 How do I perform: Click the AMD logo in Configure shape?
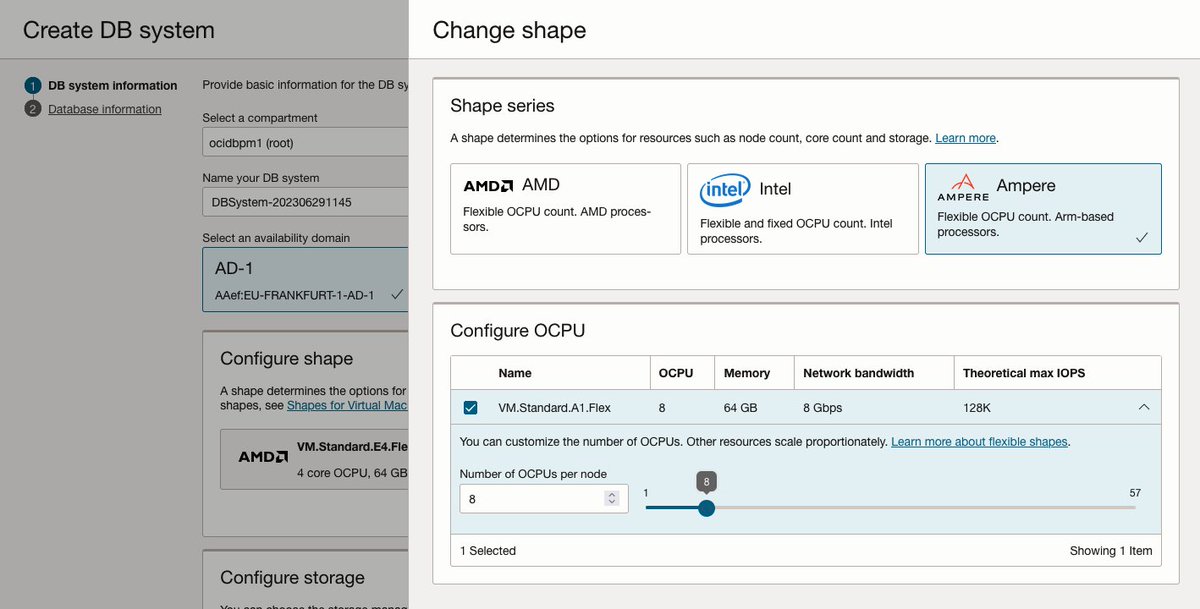[x=264, y=457]
